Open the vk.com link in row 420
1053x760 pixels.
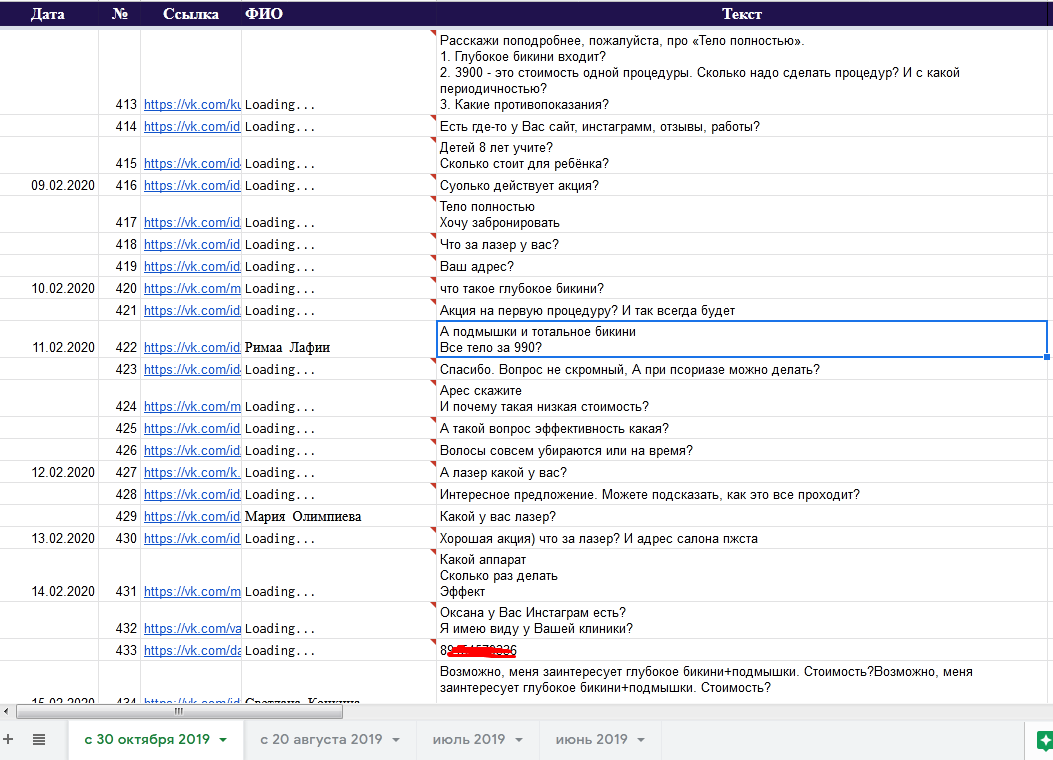point(192,289)
